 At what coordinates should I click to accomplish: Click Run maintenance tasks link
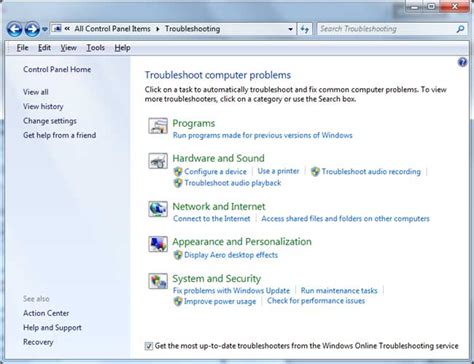point(339,291)
